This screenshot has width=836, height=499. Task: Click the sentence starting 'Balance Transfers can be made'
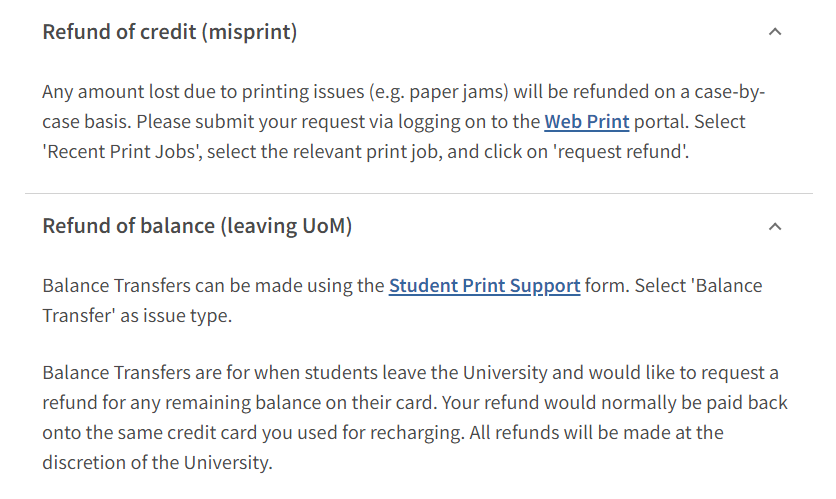point(403,301)
